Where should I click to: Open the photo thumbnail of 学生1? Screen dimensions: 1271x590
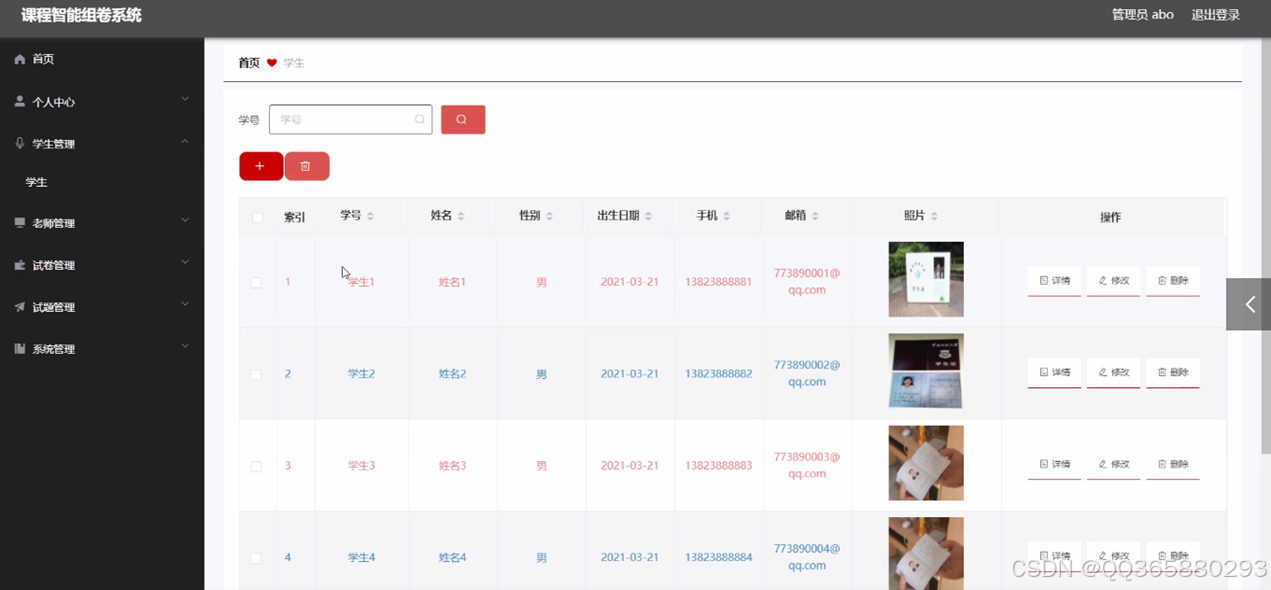pos(926,279)
